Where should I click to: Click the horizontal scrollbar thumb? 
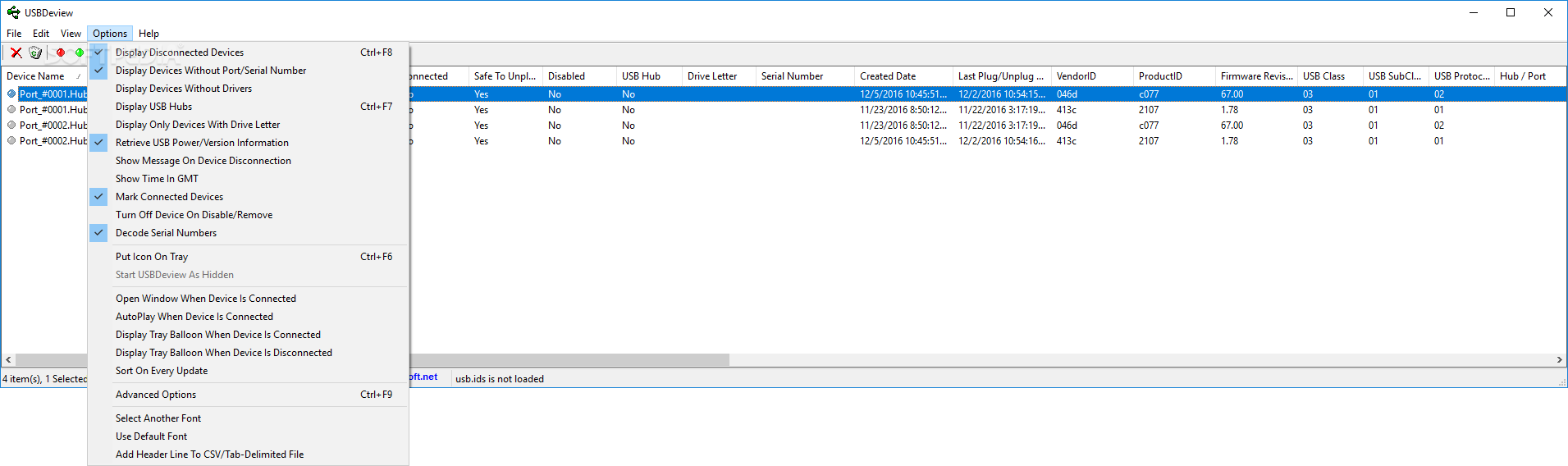569,359
